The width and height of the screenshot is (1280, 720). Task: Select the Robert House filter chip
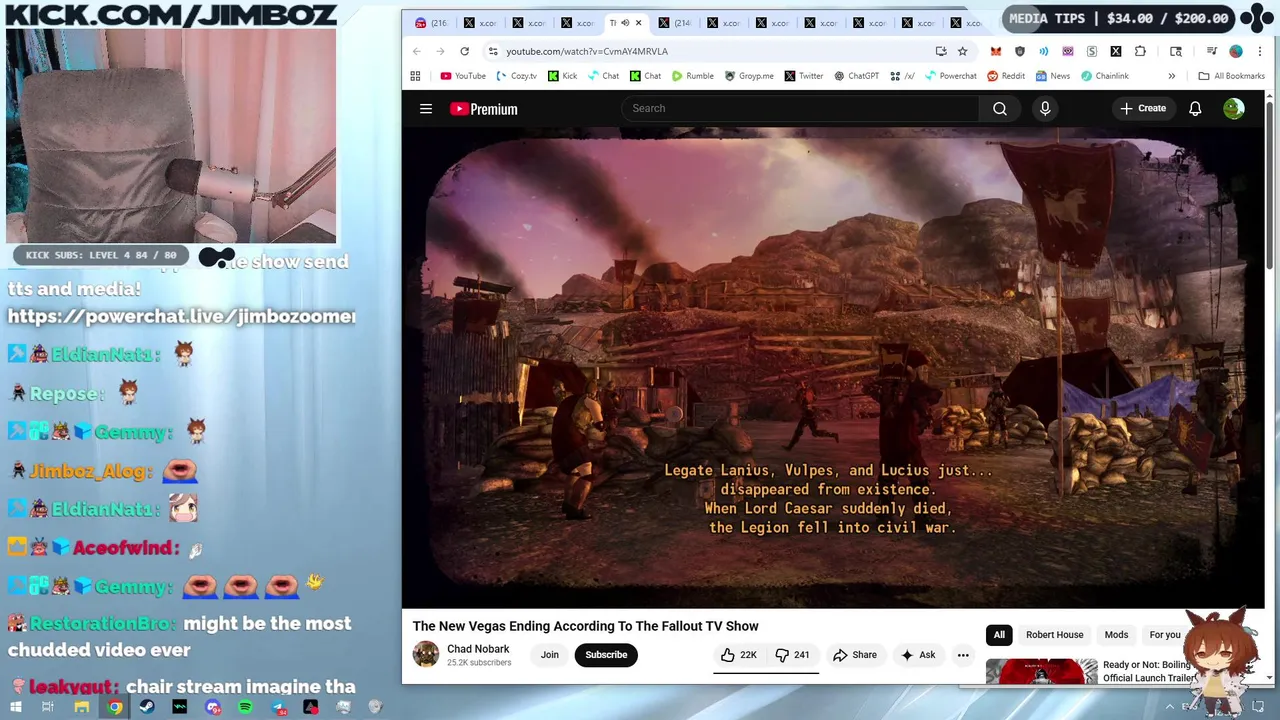pos(1054,635)
